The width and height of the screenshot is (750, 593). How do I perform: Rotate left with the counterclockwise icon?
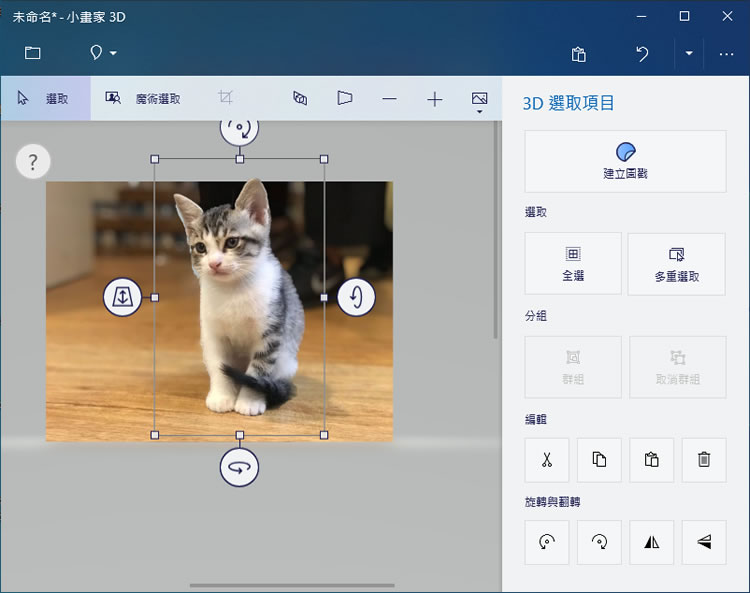[547, 542]
